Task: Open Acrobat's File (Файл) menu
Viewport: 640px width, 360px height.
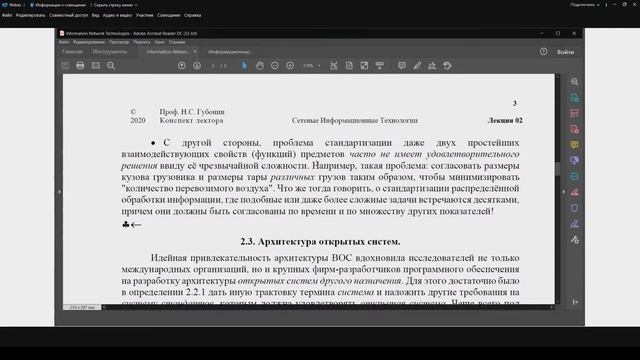Action: [x=64, y=42]
